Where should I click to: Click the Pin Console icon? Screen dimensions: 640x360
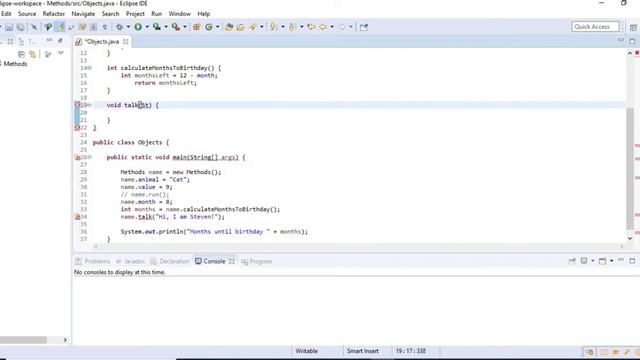point(572,261)
